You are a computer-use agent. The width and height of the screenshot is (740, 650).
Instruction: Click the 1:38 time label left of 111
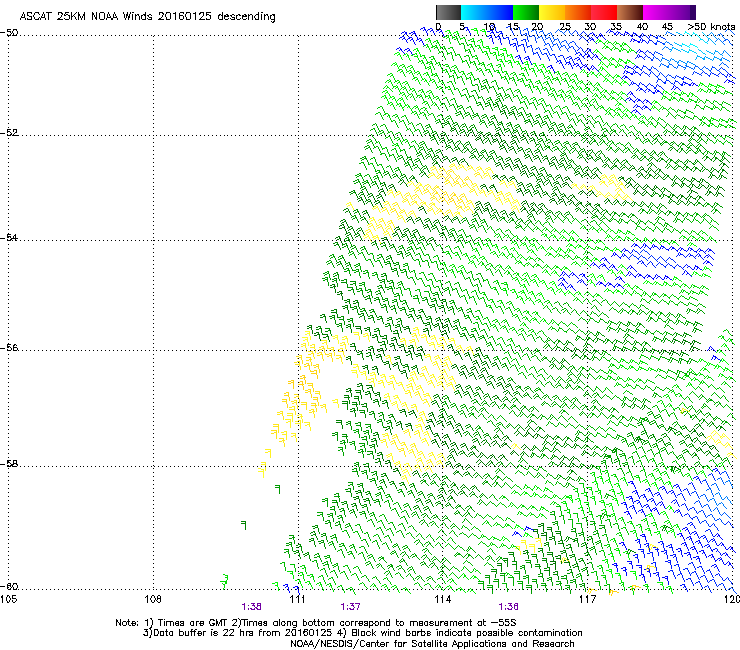252,607
